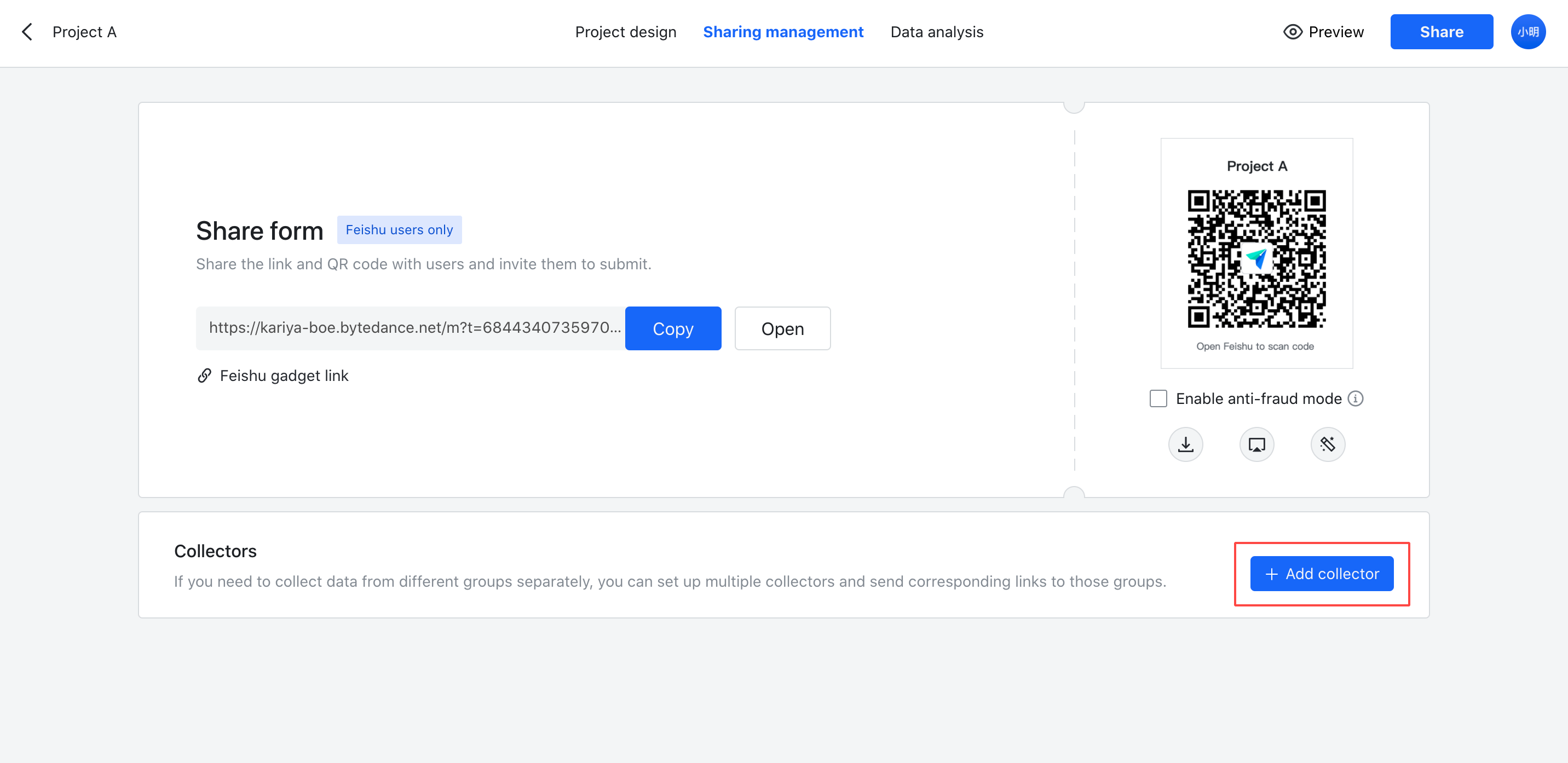Click the Share form heading
This screenshot has width=1568, height=763.
(260, 230)
